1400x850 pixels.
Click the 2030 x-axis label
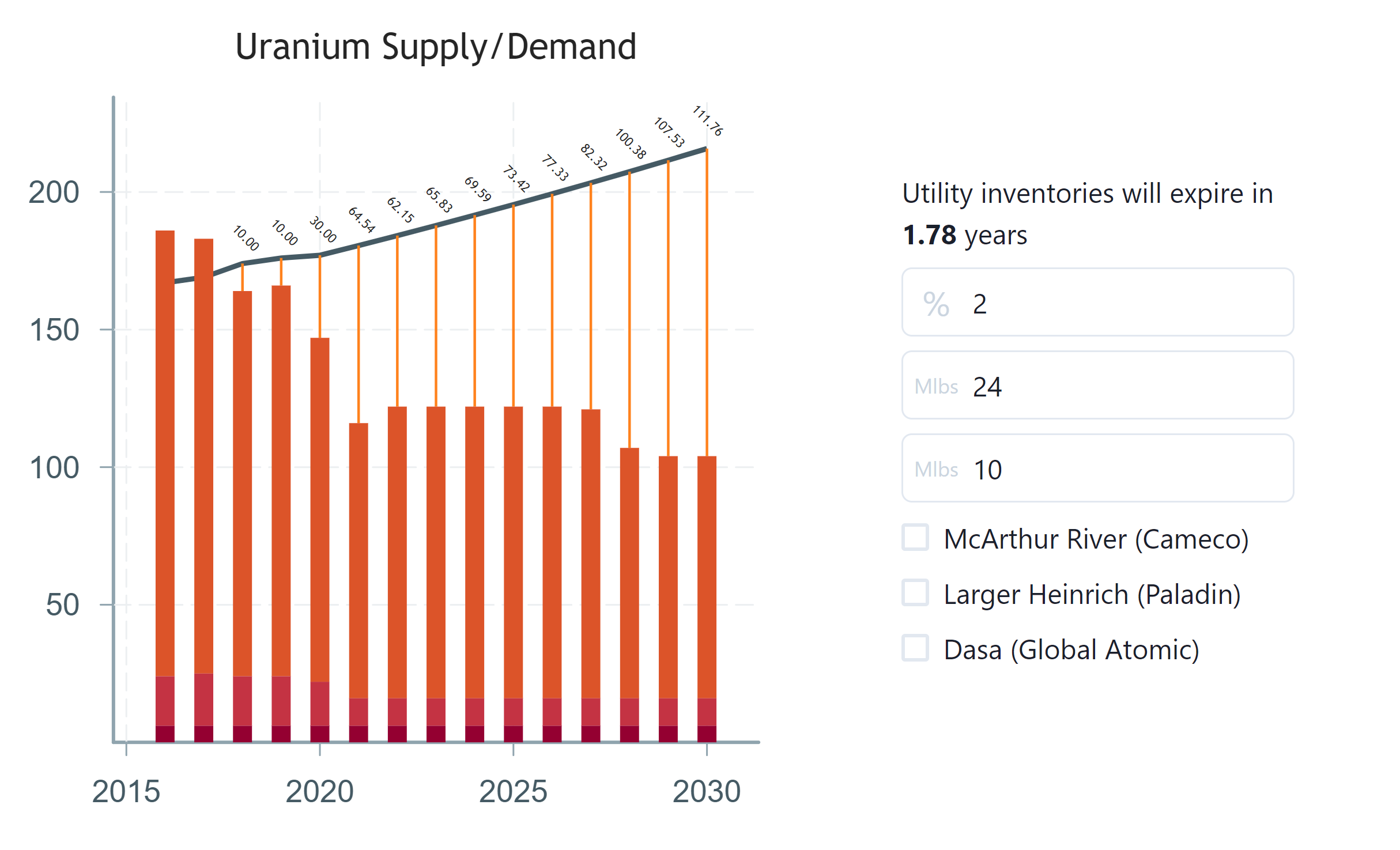tap(707, 791)
